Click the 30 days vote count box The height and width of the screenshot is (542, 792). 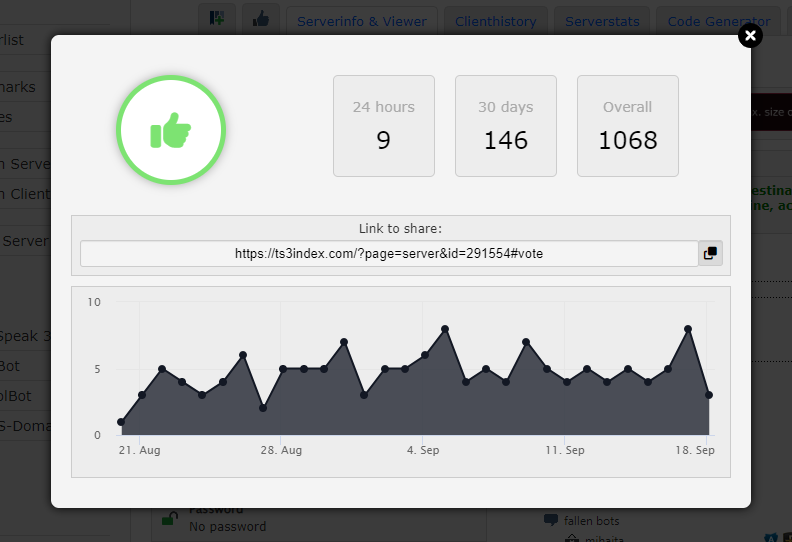point(506,126)
